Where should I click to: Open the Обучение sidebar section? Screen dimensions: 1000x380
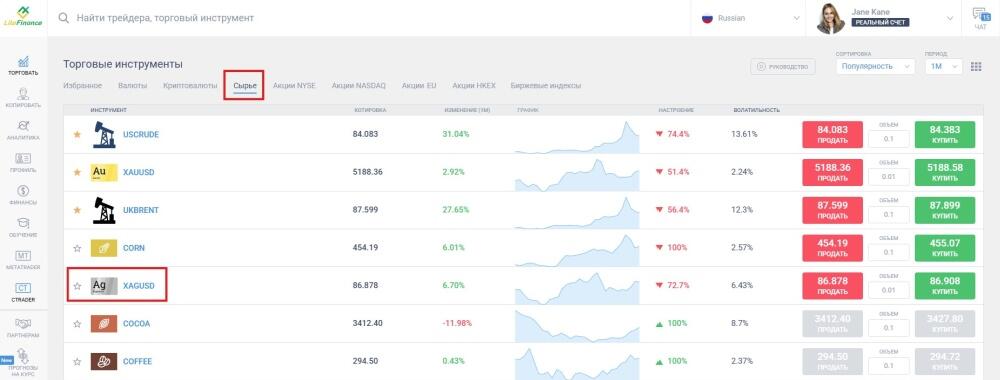coord(23,228)
